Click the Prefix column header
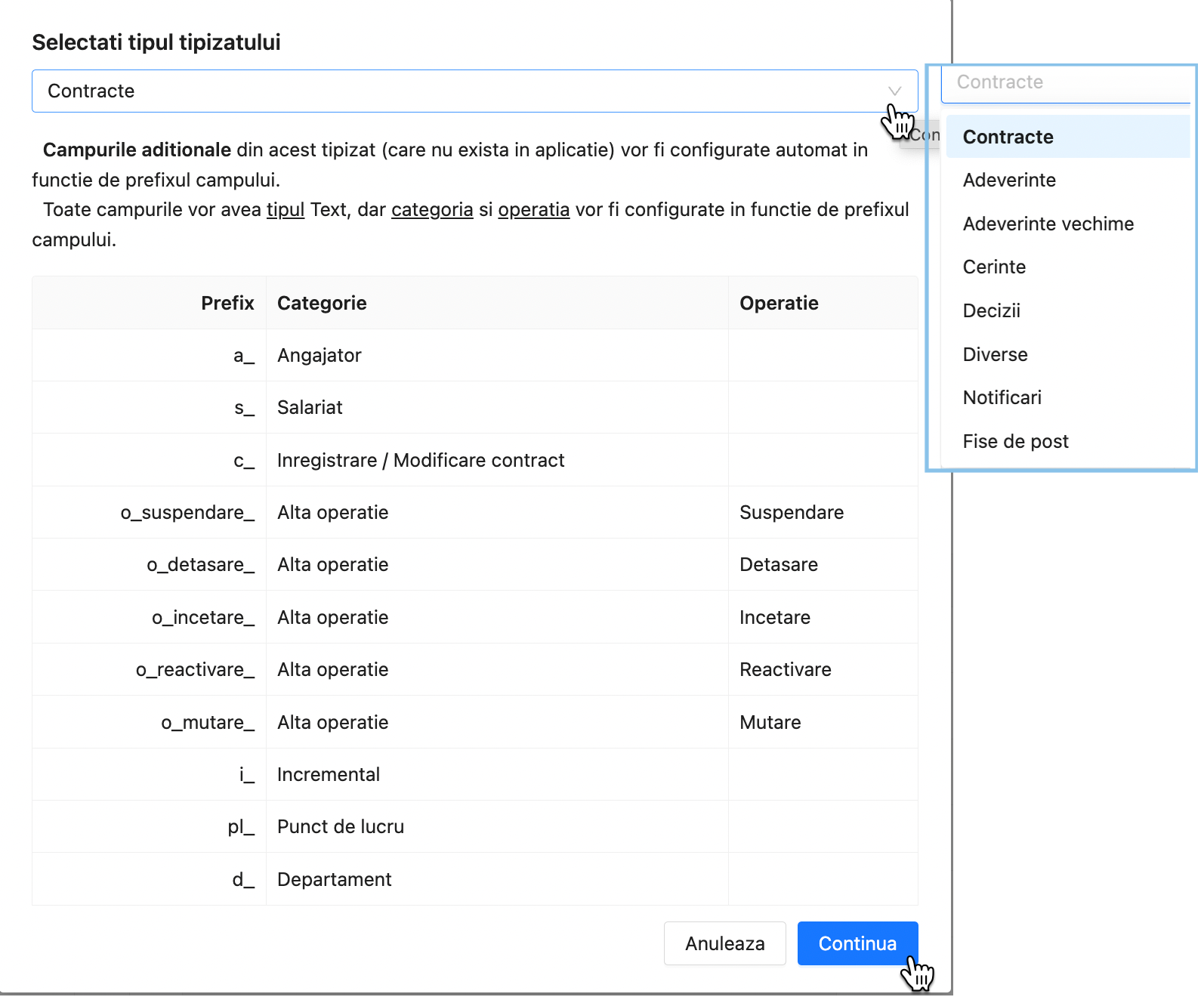This screenshot has width=1204, height=997. click(x=150, y=303)
